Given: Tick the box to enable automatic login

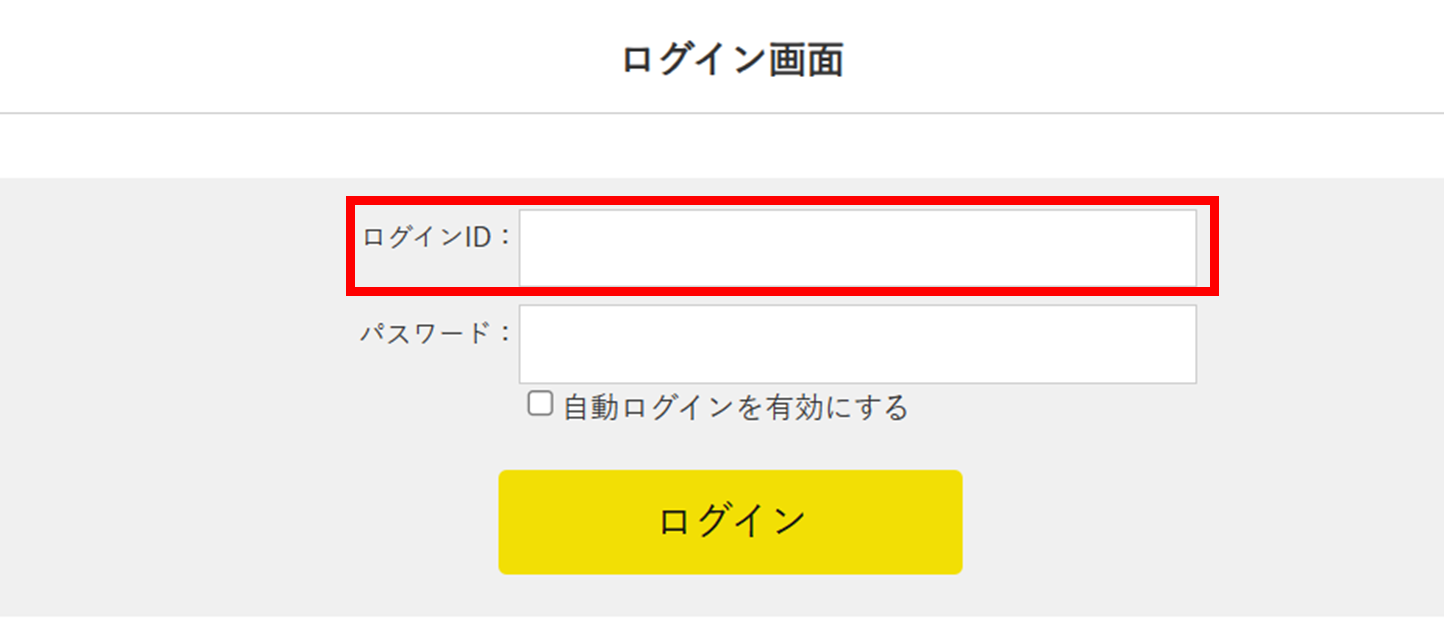Looking at the screenshot, I should [540, 404].
